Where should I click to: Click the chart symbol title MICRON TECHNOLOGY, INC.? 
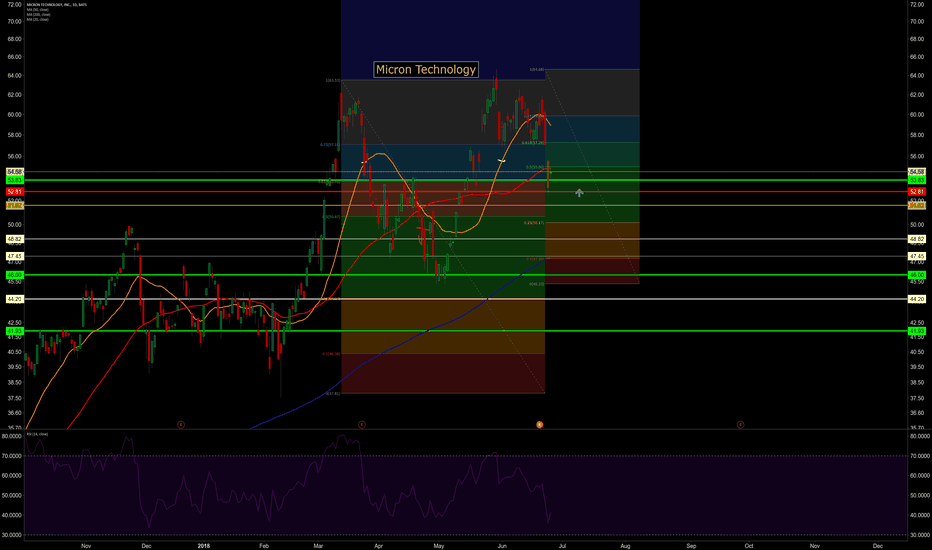[56, 4]
